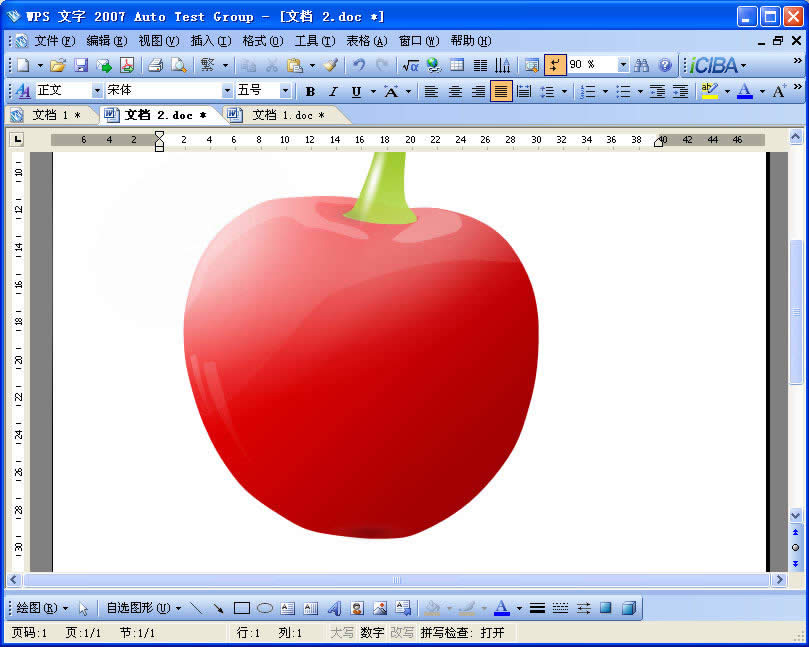Click the arrow line drawing tool
Screen dimensions: 809x647
point(218,608)
